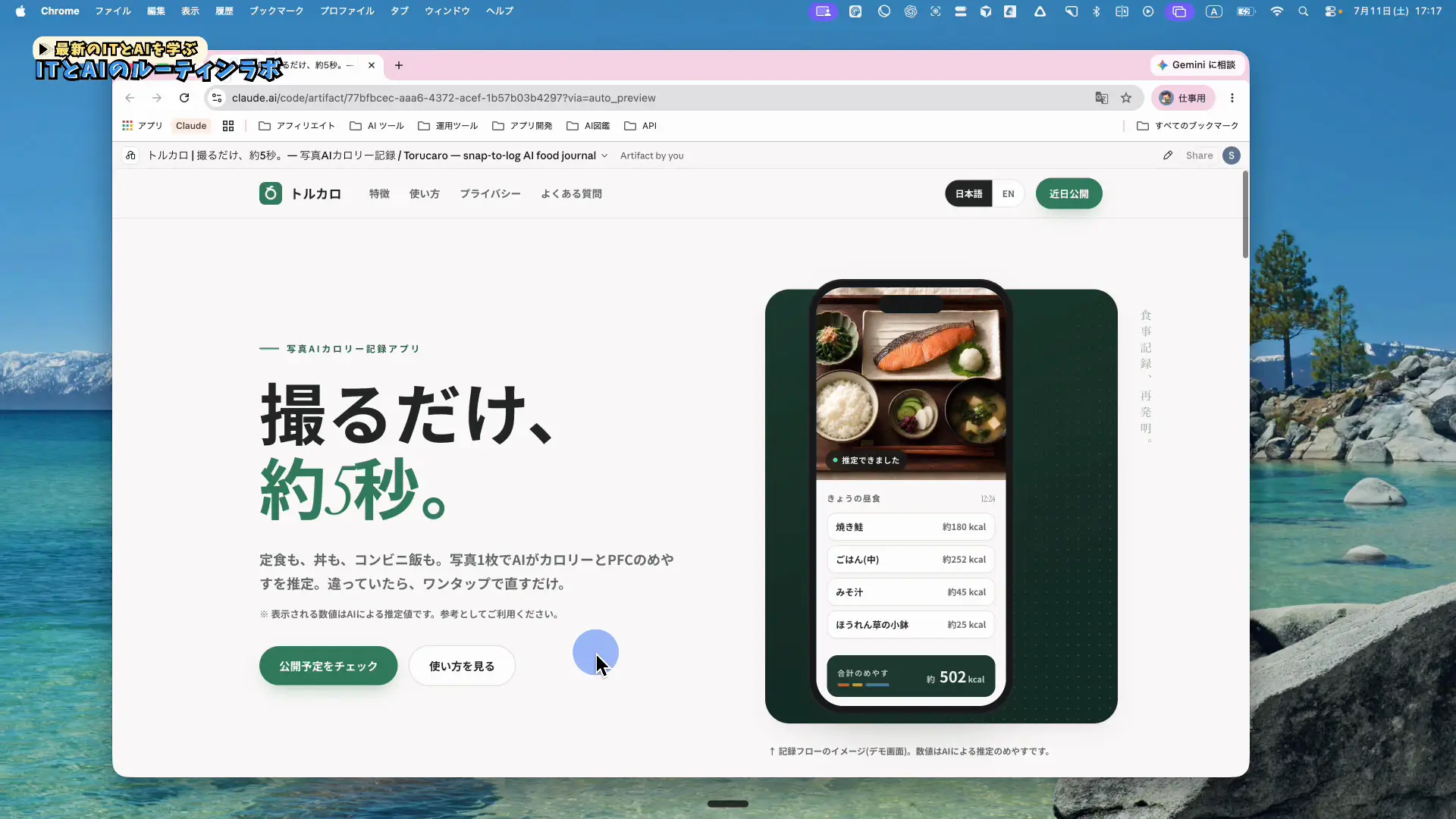The height and width of the screenshot is (819, 1456).
Task: Open すべてのブックマーク folder
Action: click(x=1188, y=126)
